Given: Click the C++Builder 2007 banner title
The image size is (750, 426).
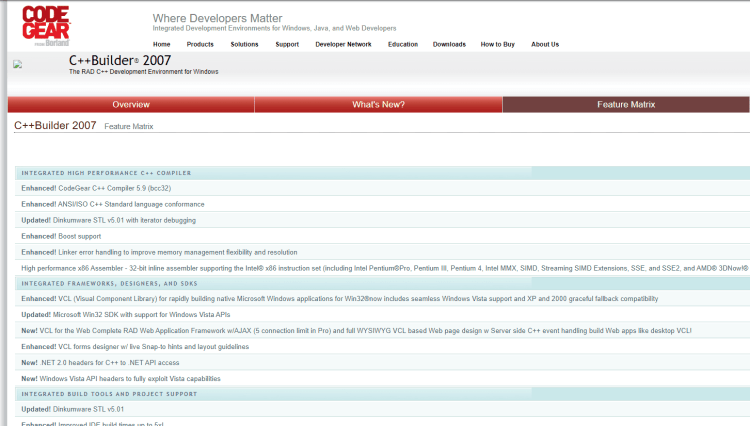Looking at the screenshot, I should click(120, 60).
